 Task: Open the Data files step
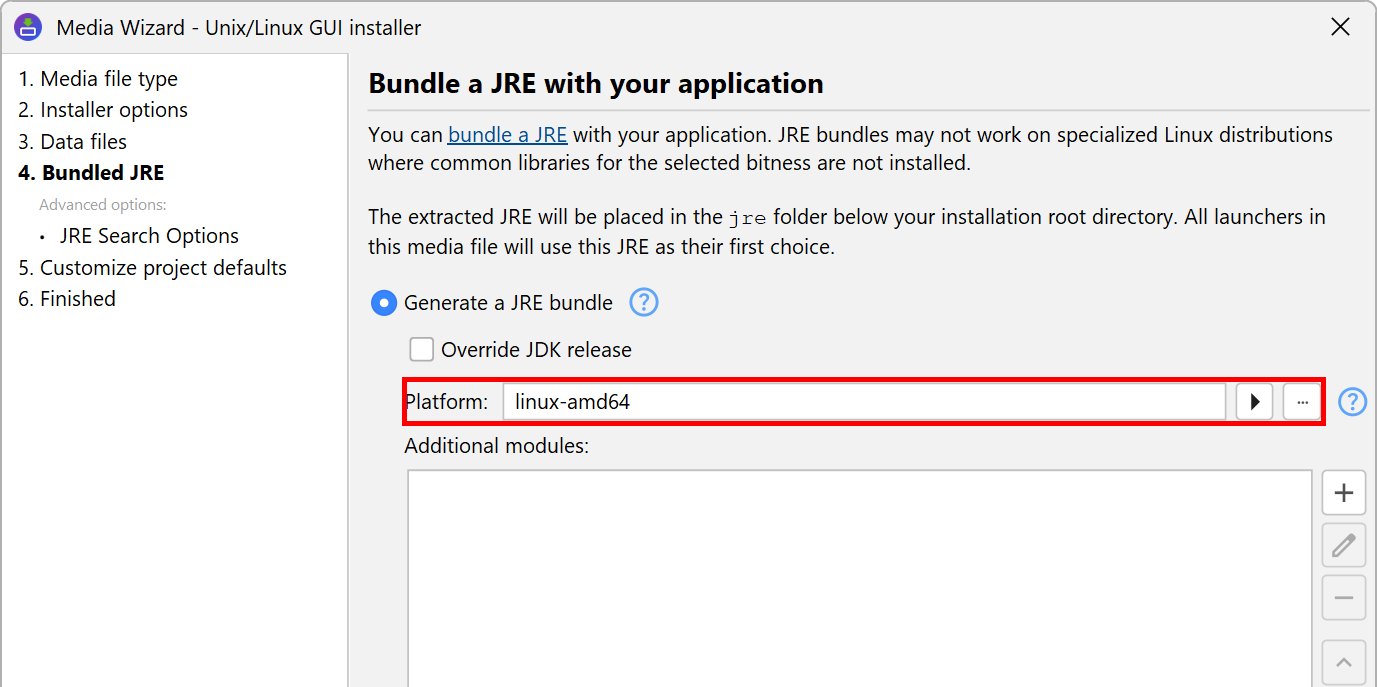[72, 142]
